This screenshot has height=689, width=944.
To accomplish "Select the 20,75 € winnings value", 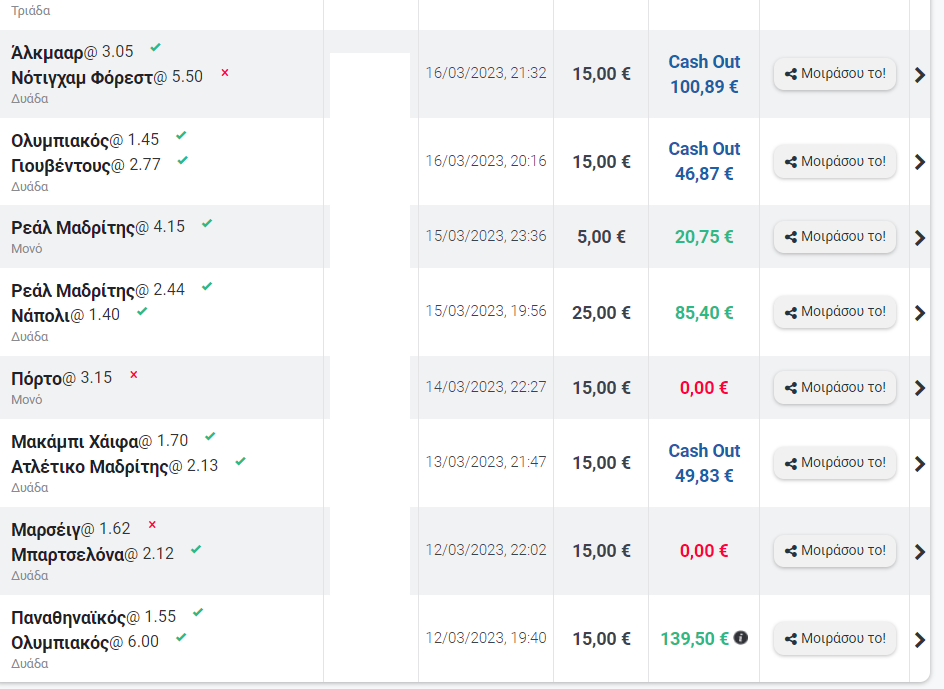I will coord(704,237).
